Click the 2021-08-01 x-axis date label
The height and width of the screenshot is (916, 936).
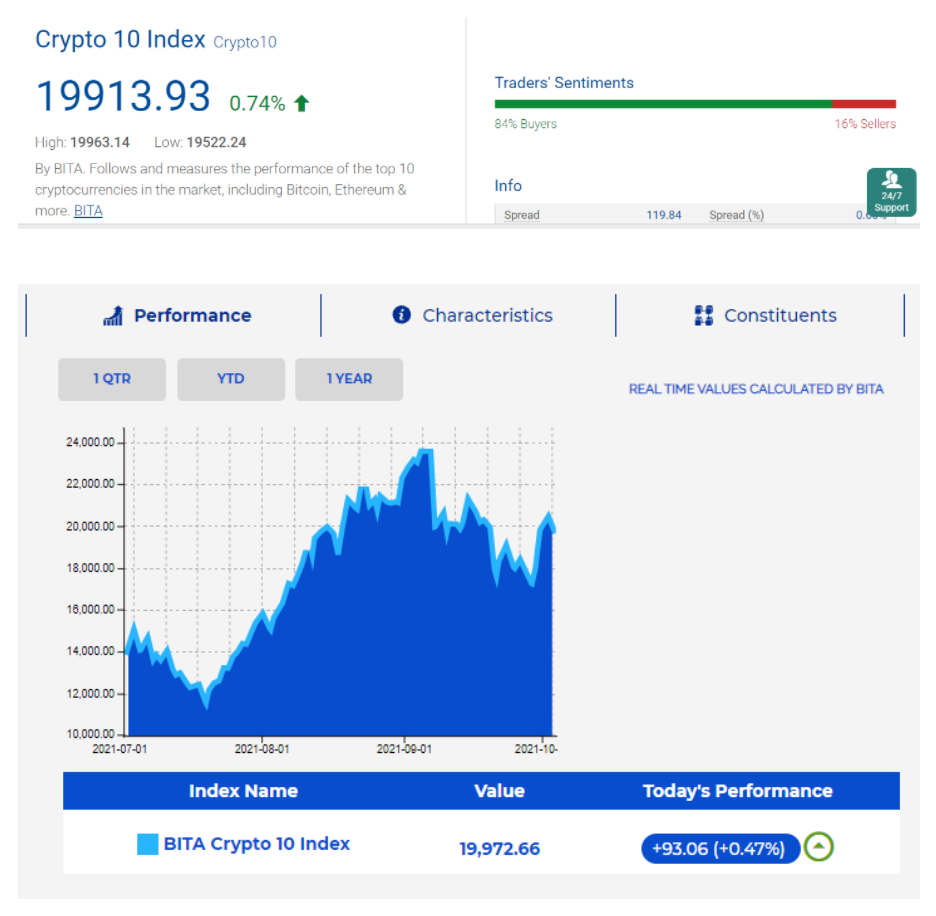pyautogui.click(x=262, y=749)
